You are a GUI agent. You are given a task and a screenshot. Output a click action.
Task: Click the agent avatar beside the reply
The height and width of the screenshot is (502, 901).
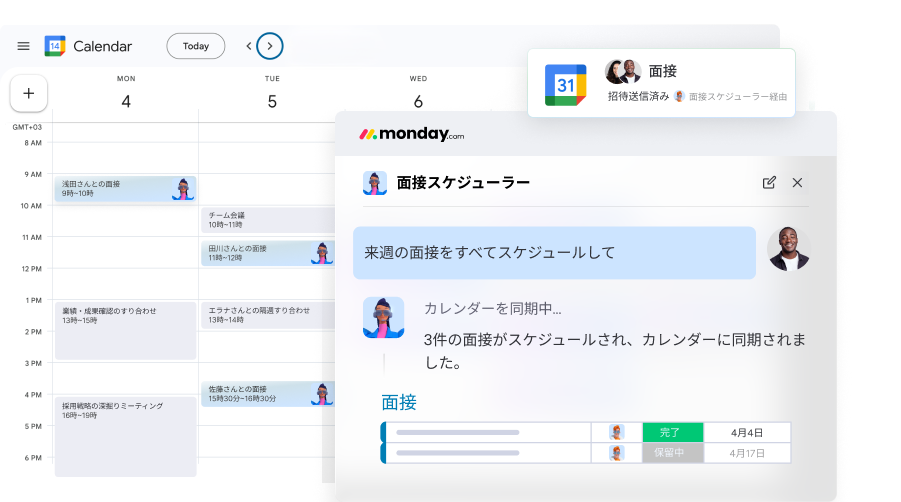click(383, 318)
